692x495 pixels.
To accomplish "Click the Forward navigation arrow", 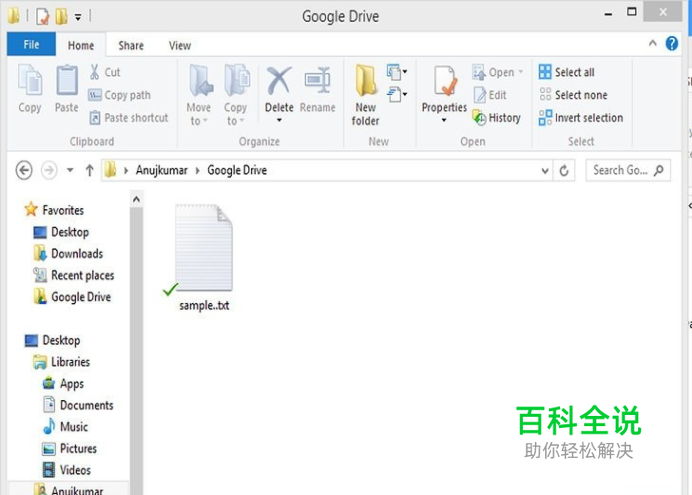I will (49, 170).
